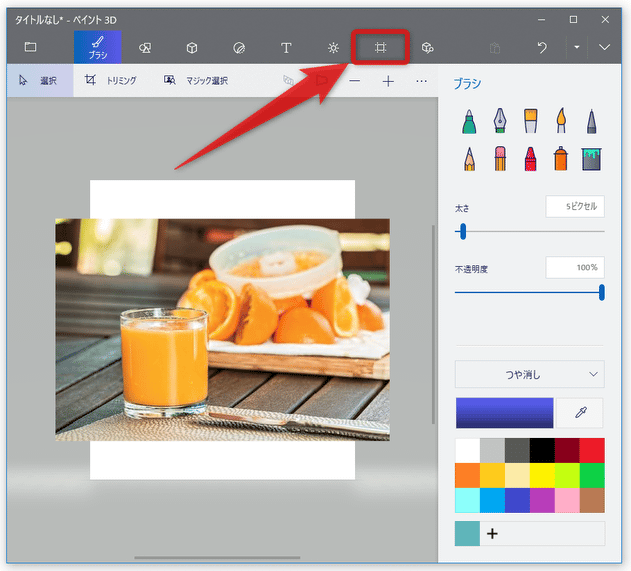Select the Canvas tool in top toolbar
The width and height of the screenshot is (631, 571).
coord(380,47)
